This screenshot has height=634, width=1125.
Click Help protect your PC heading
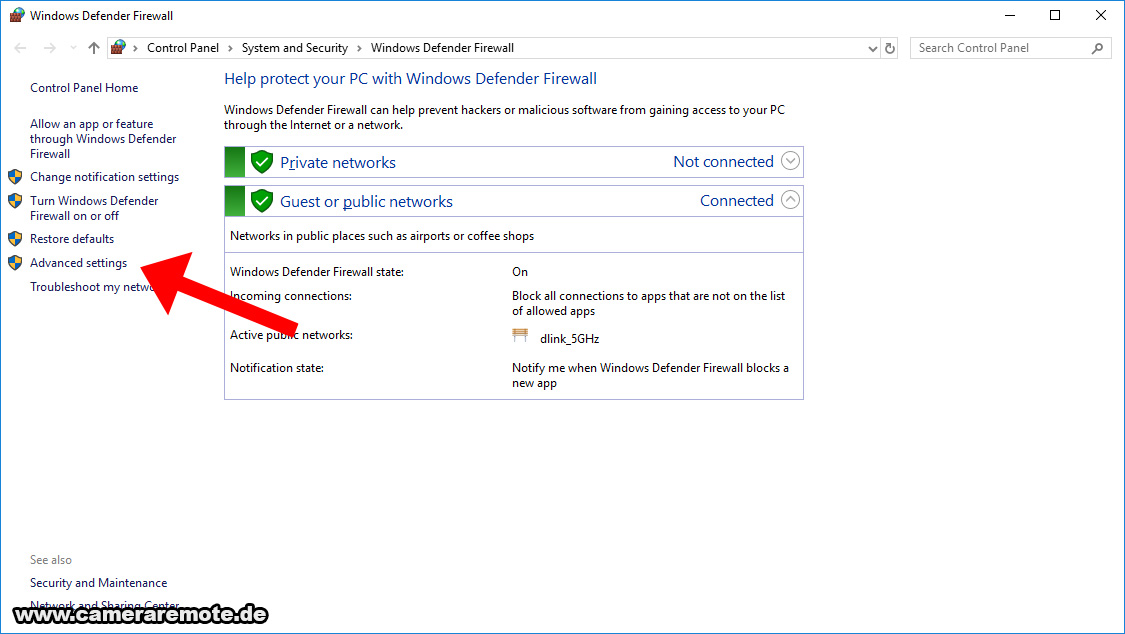[410, 79]
